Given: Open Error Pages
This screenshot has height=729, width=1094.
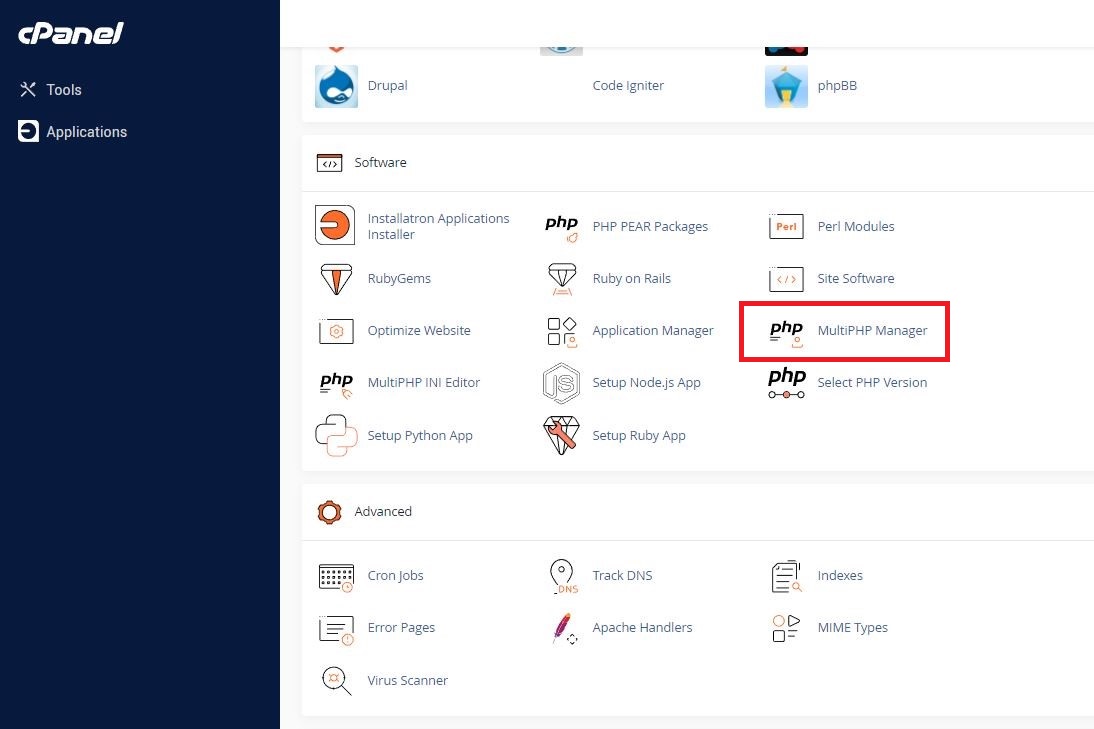Looking at the screenshot, I should (x=401, y=628).
